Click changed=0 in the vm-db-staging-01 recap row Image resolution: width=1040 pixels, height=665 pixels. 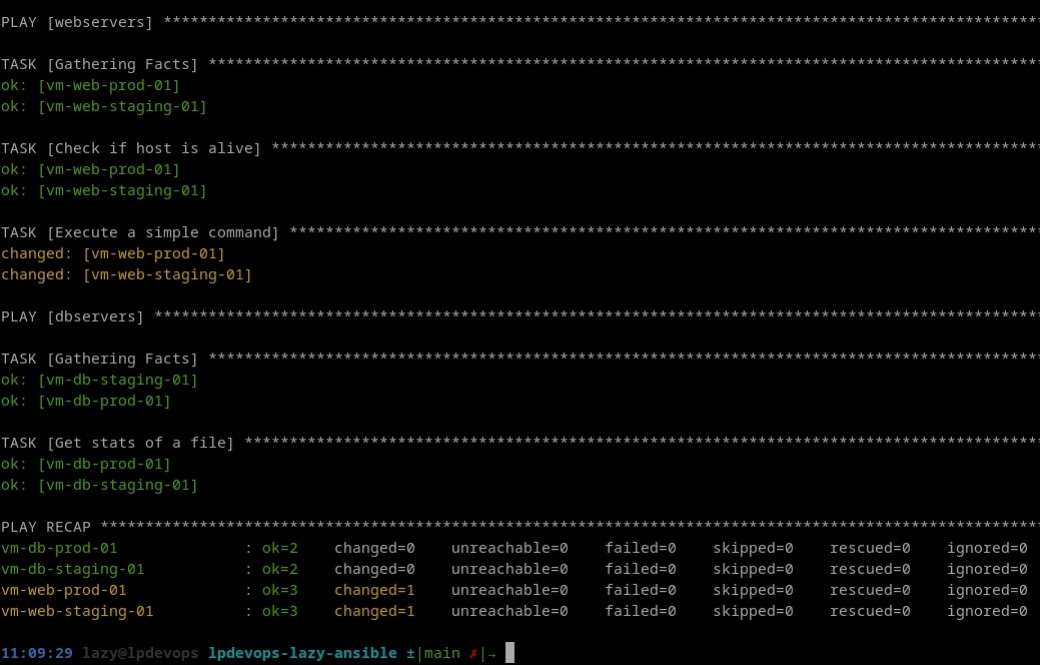375,569
